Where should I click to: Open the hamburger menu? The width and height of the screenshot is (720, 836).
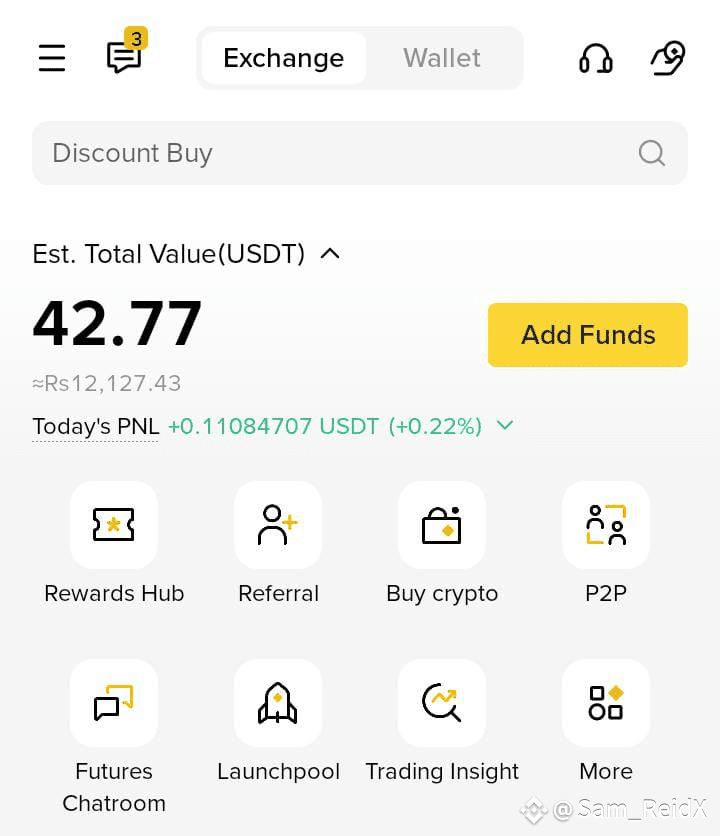[x=52, y=58]
